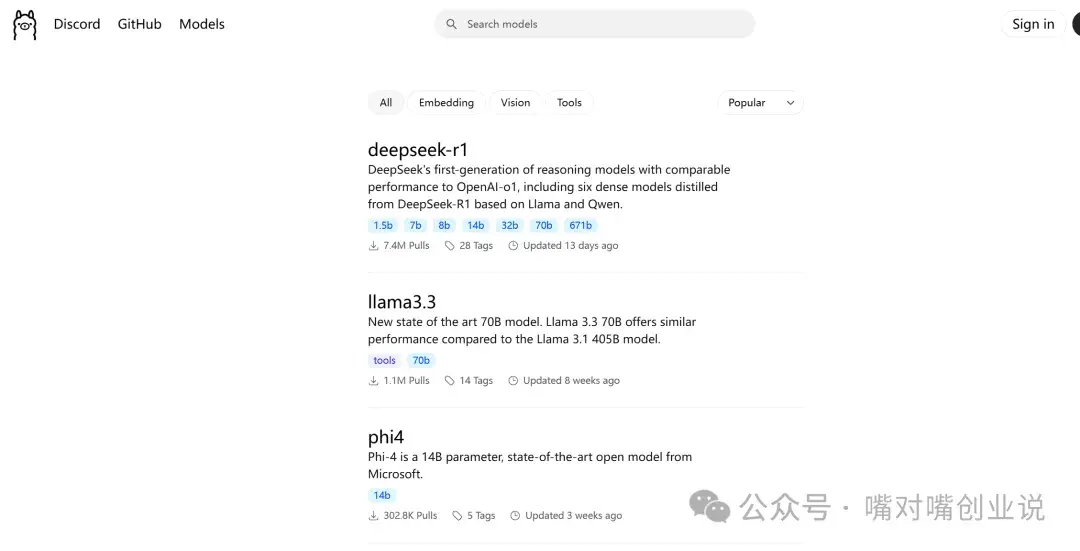
Task: Click the deepseek-r1 tags icon
Action: coord(450,246)
